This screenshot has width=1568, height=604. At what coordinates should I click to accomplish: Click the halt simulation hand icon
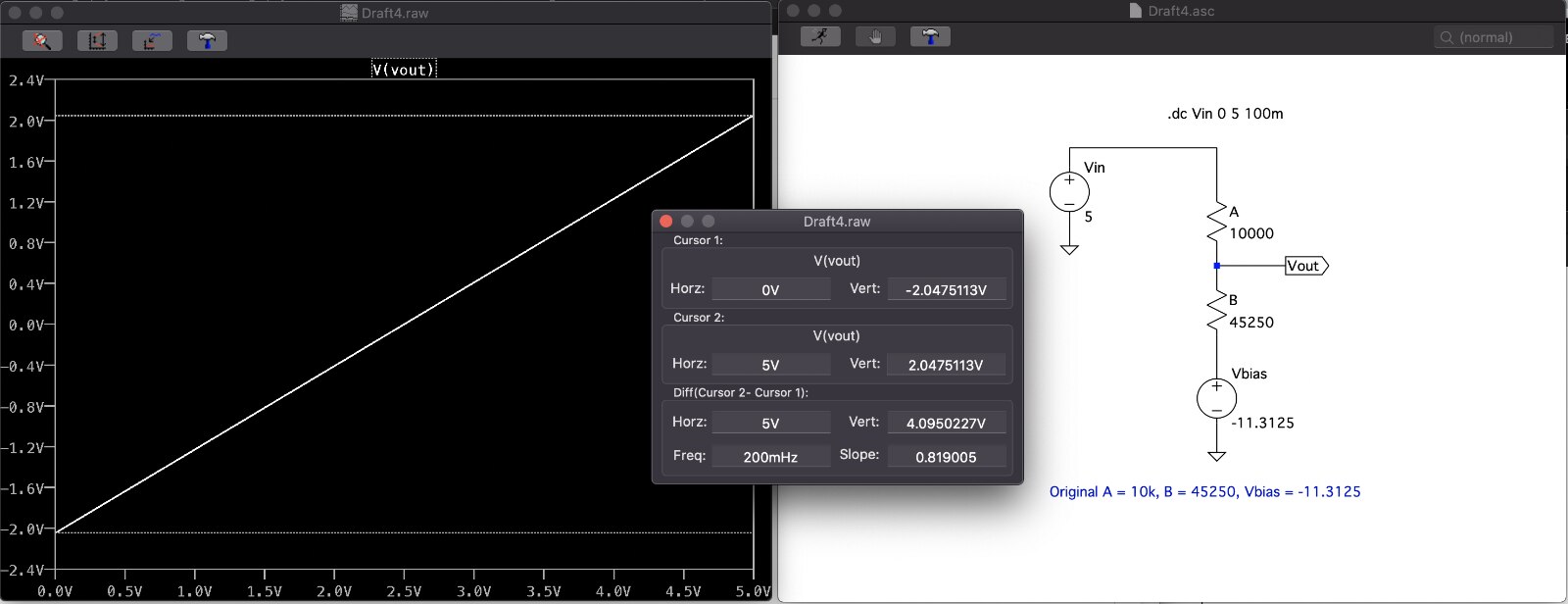click(x=875, y=36)
